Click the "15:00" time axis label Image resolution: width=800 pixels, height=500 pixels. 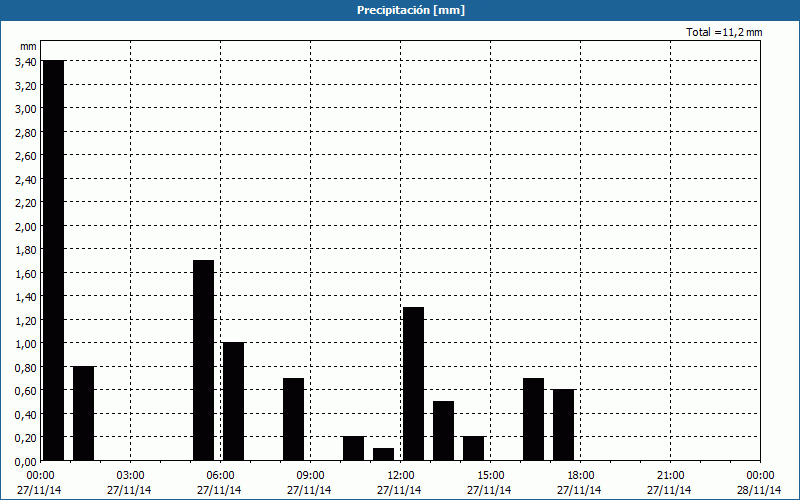click(x=490, y=476)
